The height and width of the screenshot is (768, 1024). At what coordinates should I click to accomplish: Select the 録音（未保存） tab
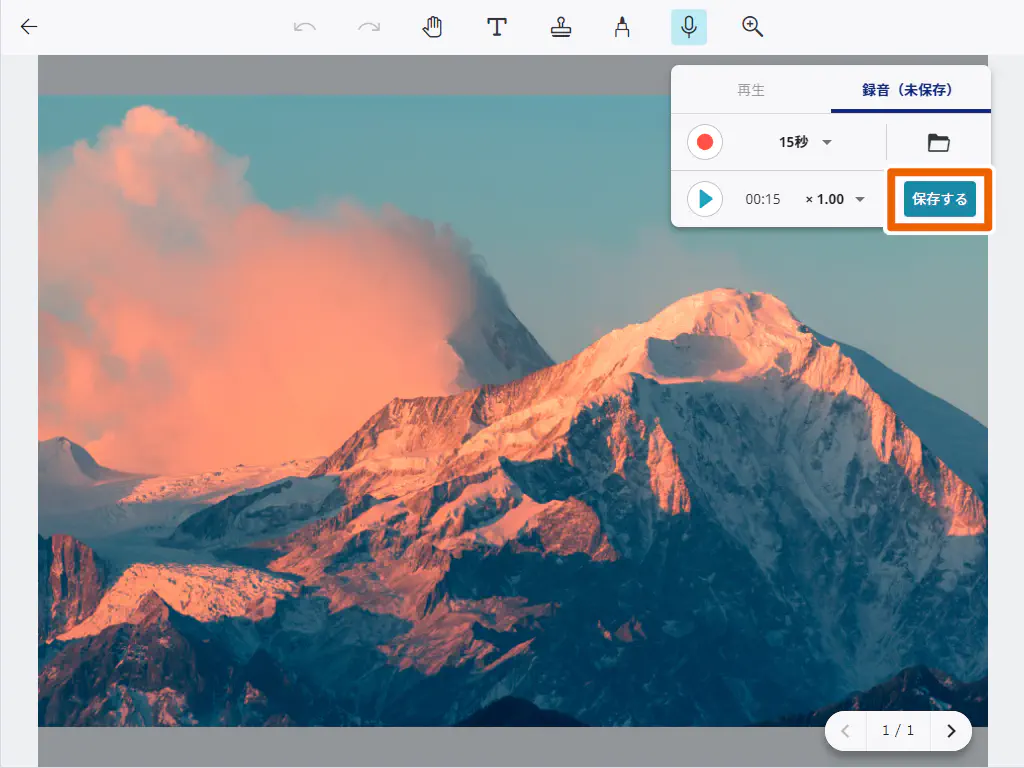909,90
